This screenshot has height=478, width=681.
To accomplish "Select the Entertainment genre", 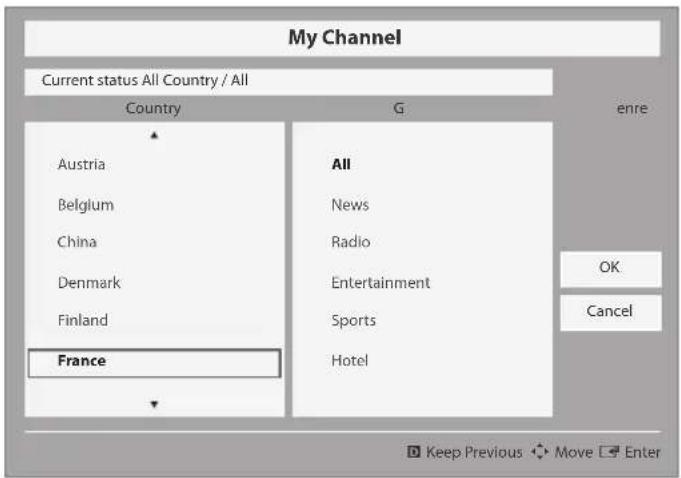I will (x=380, y=282).
